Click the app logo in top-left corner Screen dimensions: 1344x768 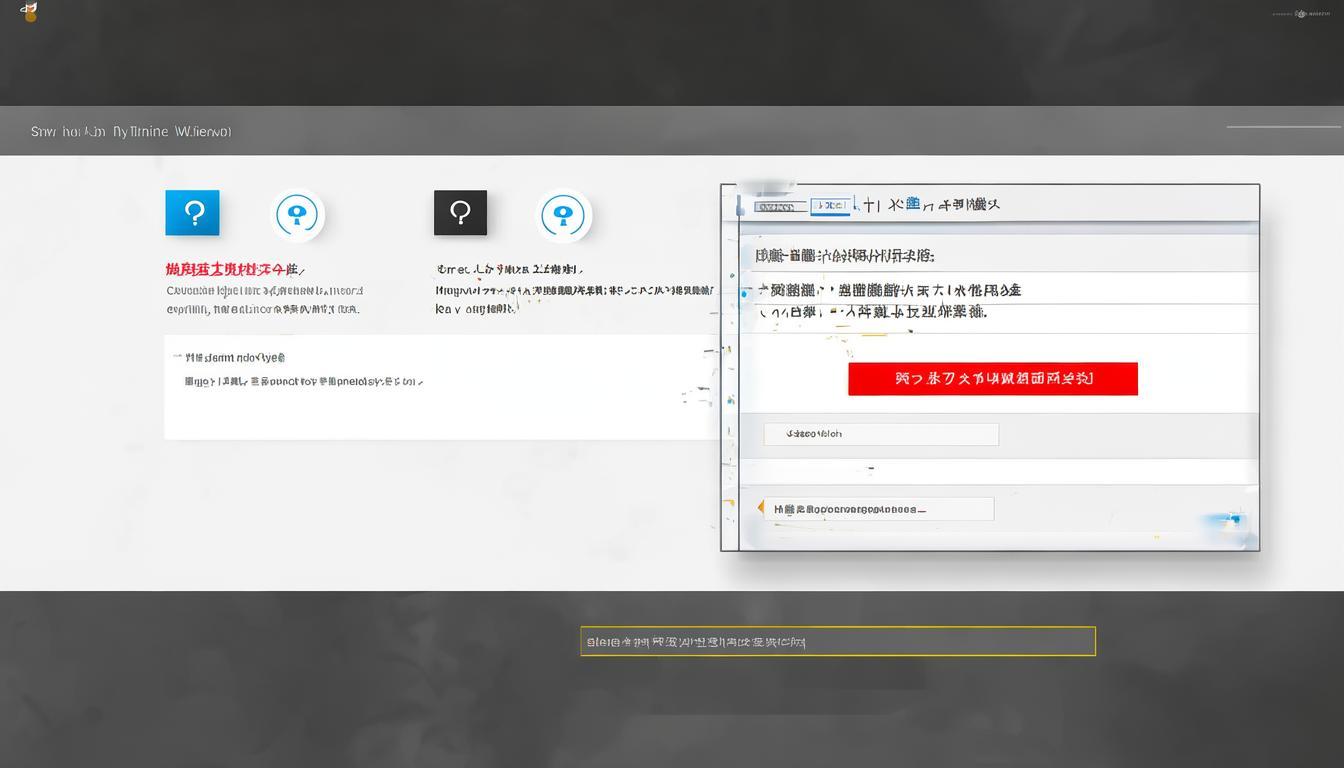tap(29, 11)
